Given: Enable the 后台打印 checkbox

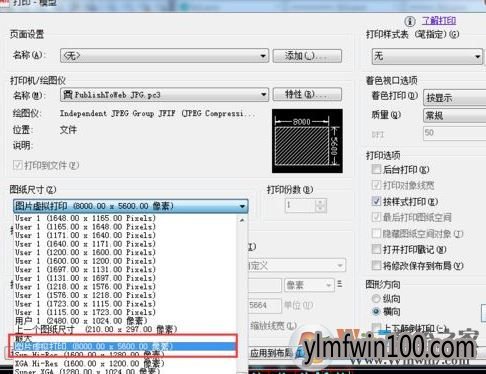Looking at the screenshot, I should (376, 169).
